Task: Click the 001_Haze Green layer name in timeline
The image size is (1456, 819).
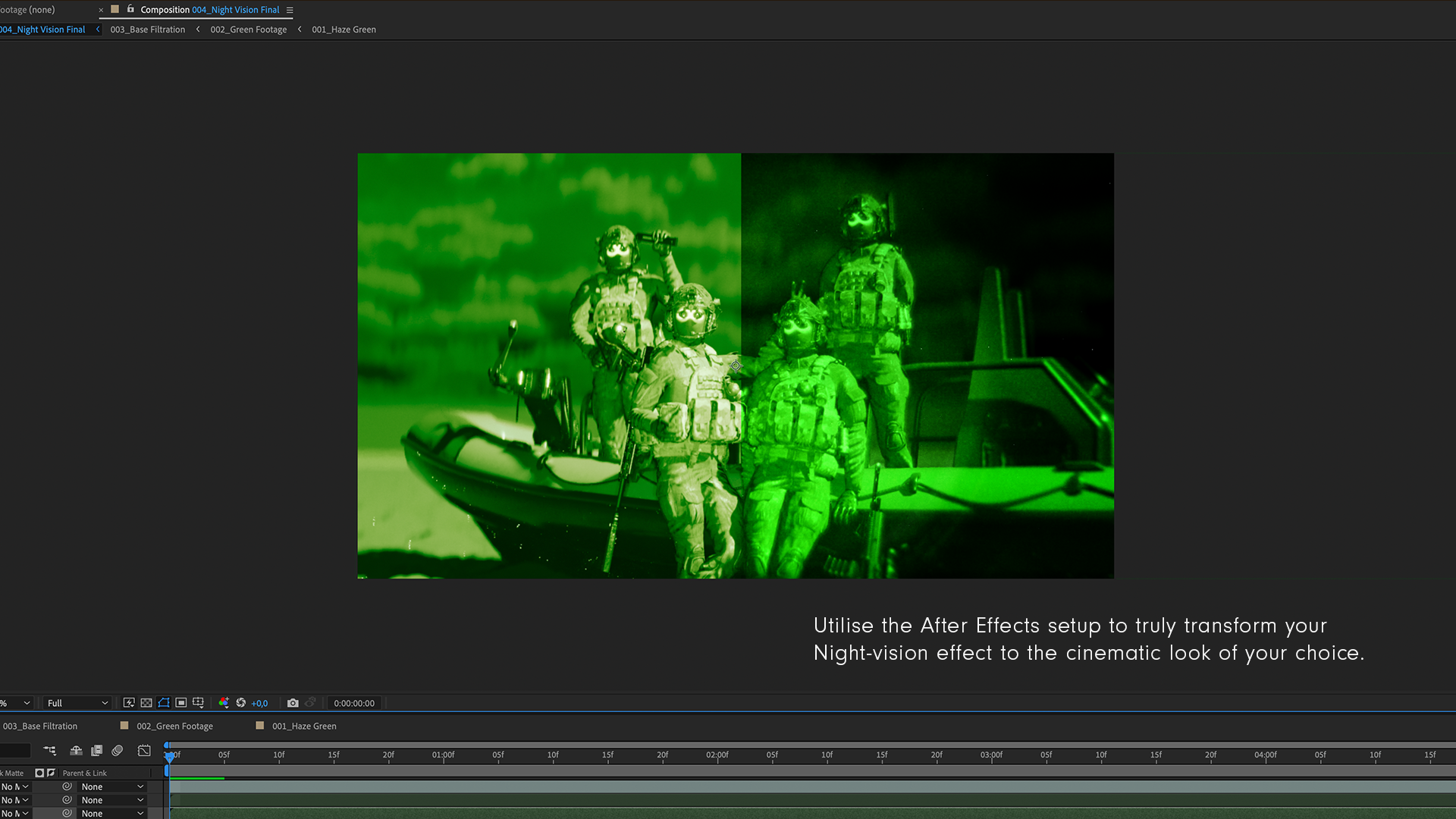Action: [x=305, y=726]
